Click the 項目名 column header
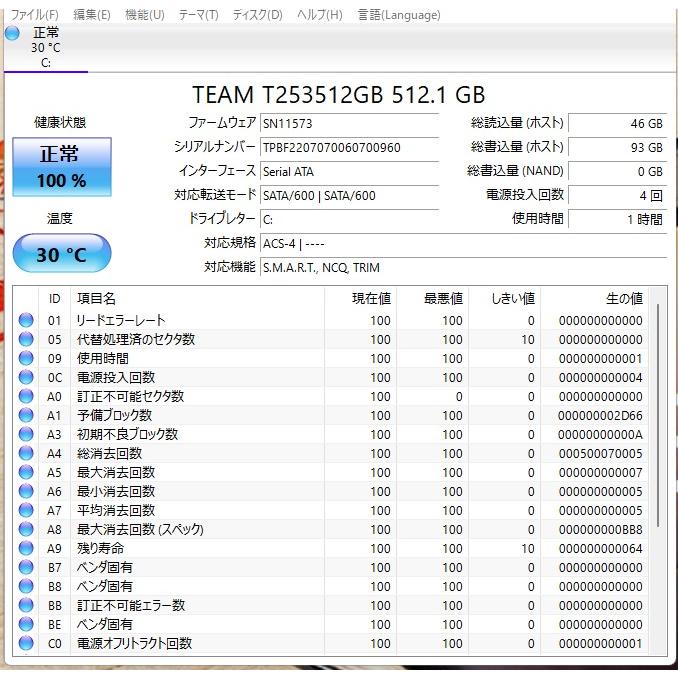This screenshot has width=678, height=678. pyautogui.click(x=197, y=298)
